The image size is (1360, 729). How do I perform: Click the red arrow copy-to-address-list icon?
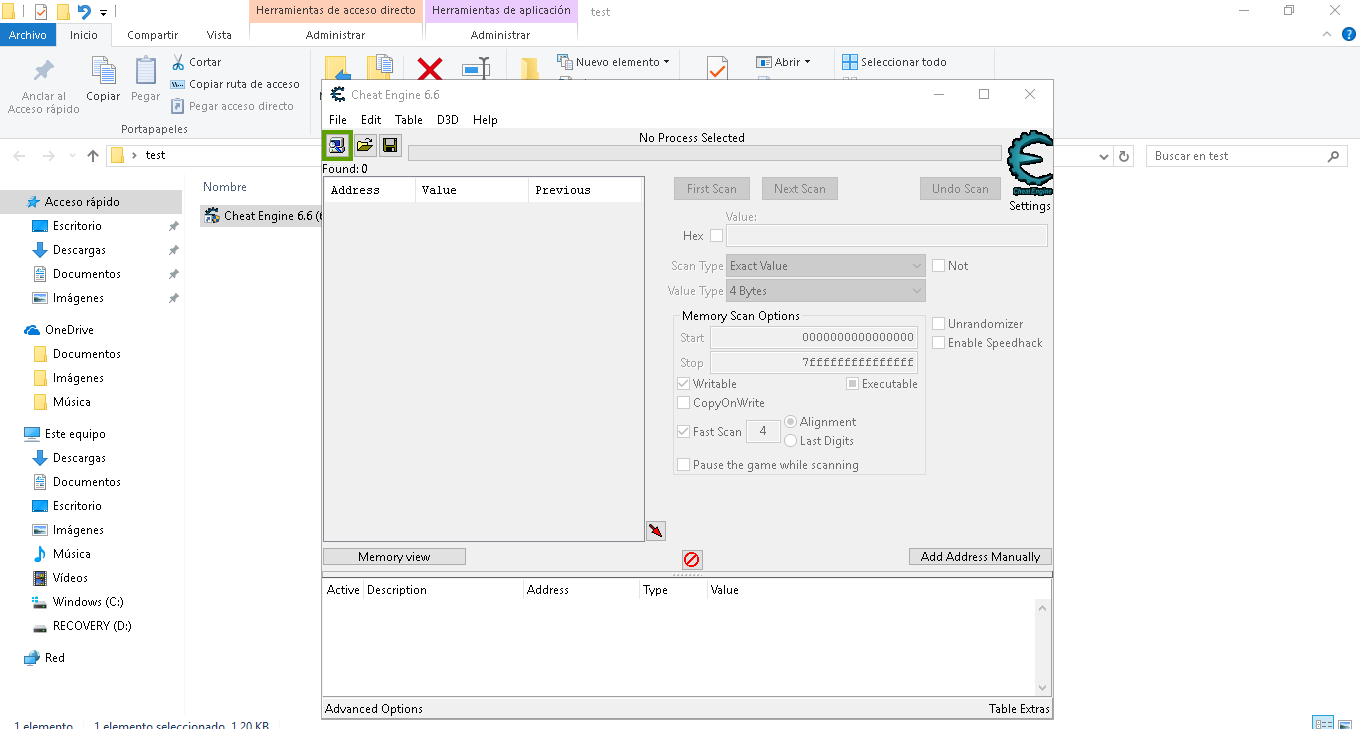(656, 530)
